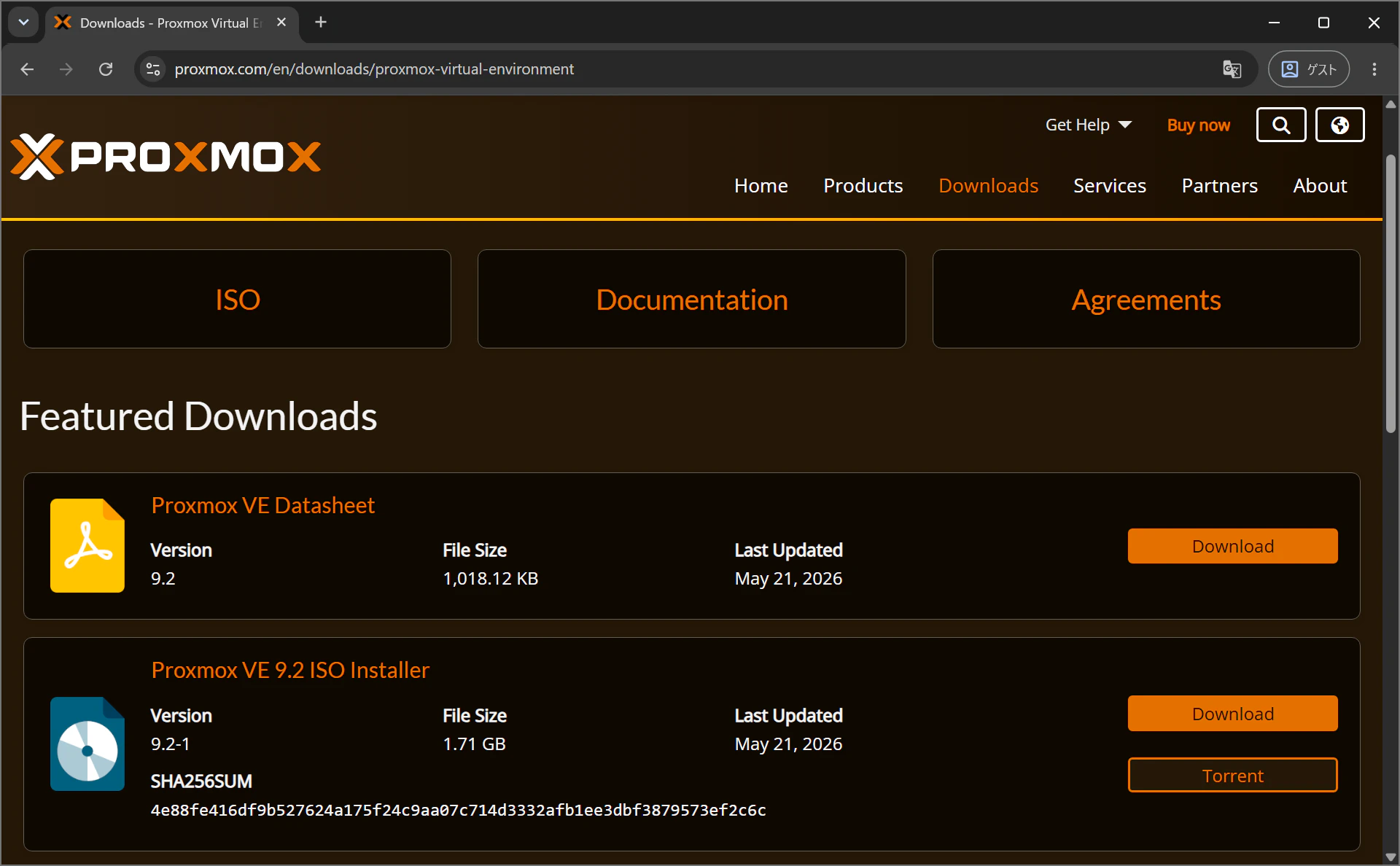The height and width of the screenshot is (866, 1400).
Task: Click the Torrent button for ISO Installer
Action: (1232, 775)
